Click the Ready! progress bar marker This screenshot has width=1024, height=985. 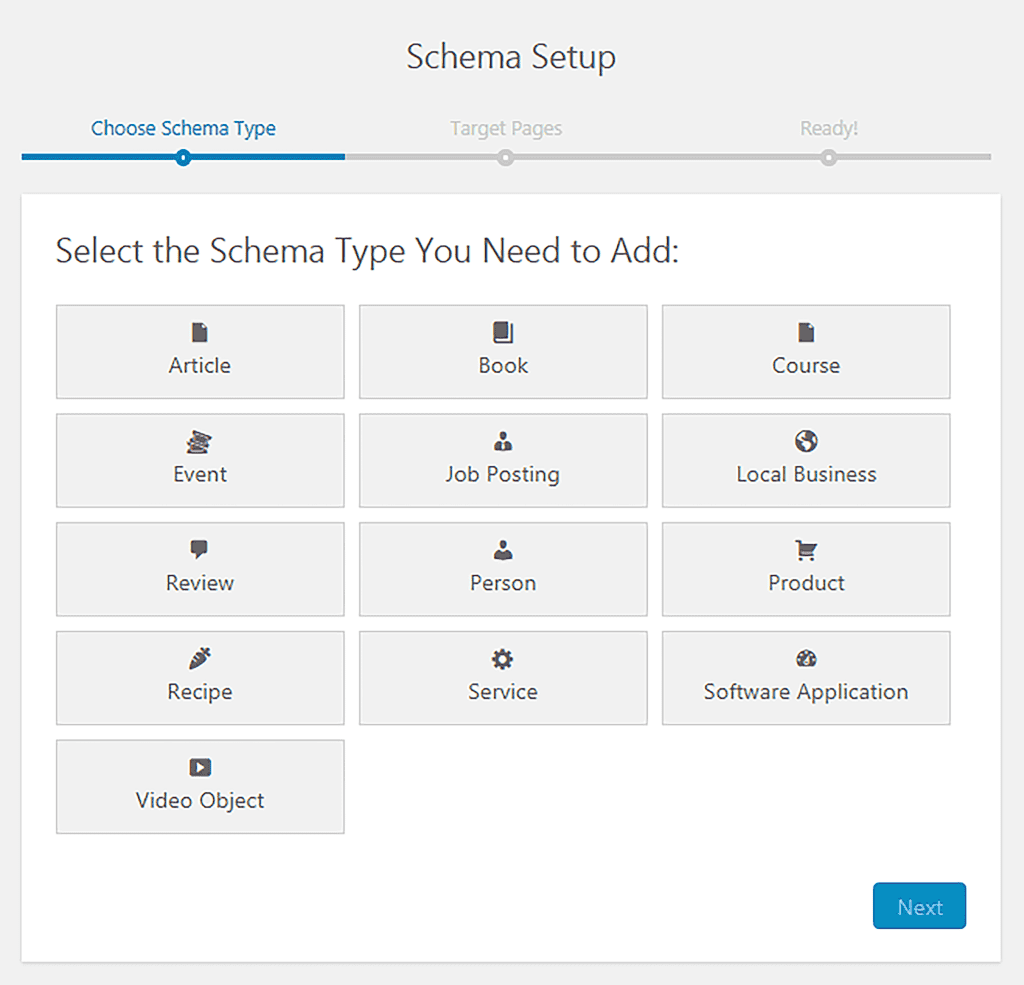pyautogui.click(x=829, y=157)
